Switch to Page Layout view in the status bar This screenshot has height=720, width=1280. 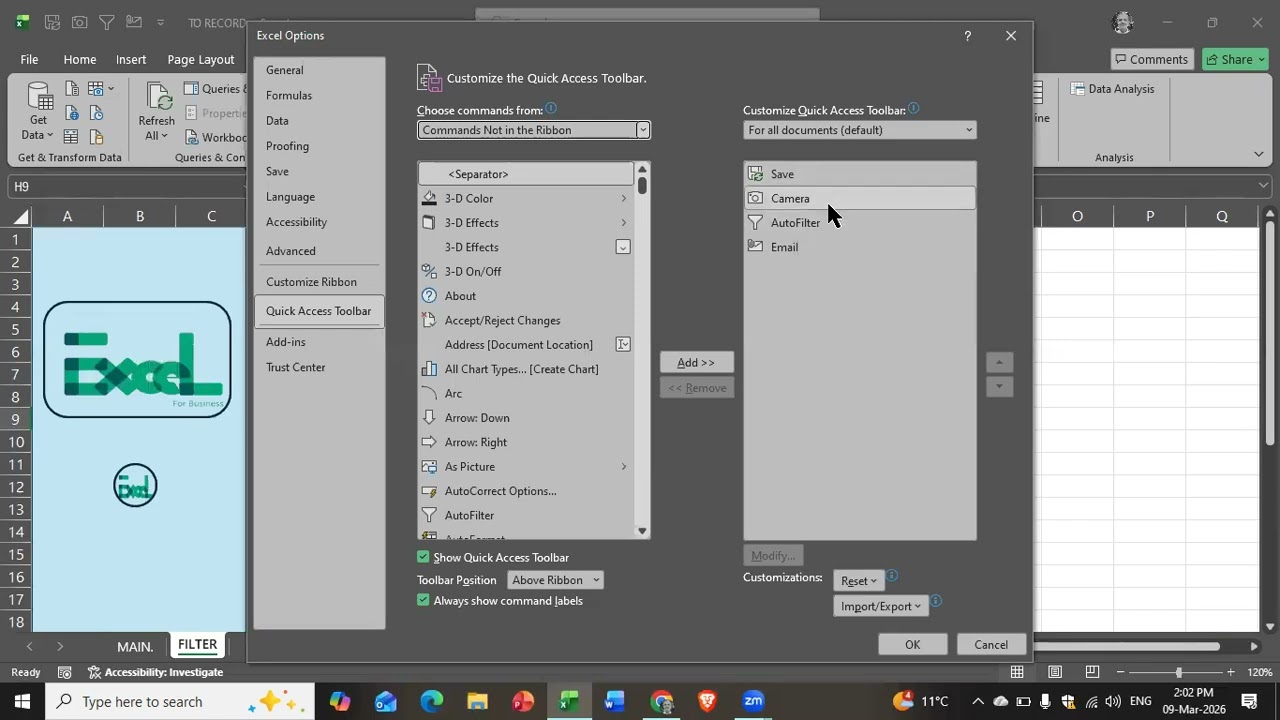coord(1055,672)
